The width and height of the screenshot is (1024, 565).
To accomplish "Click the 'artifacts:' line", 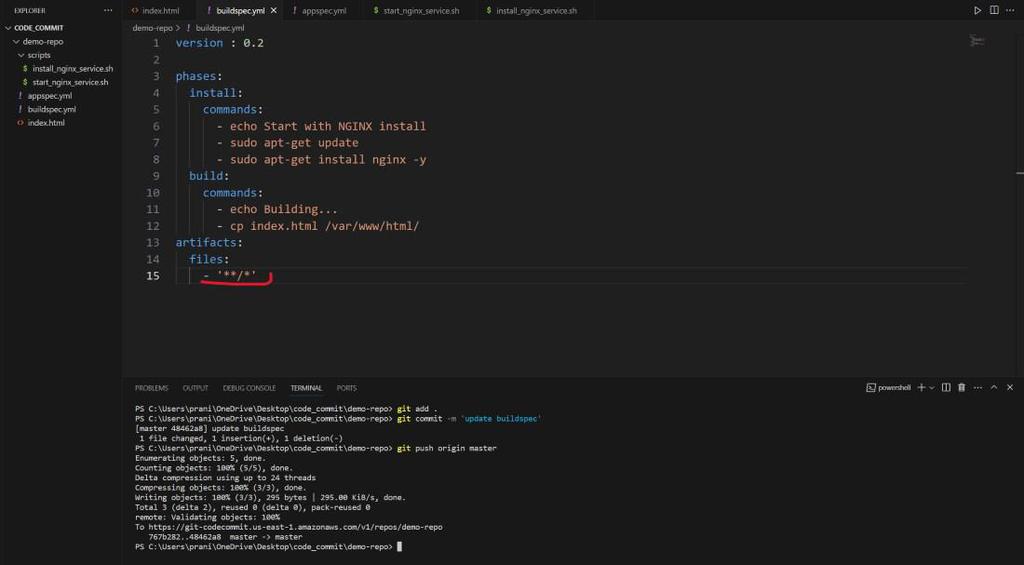I will [209, 242].
